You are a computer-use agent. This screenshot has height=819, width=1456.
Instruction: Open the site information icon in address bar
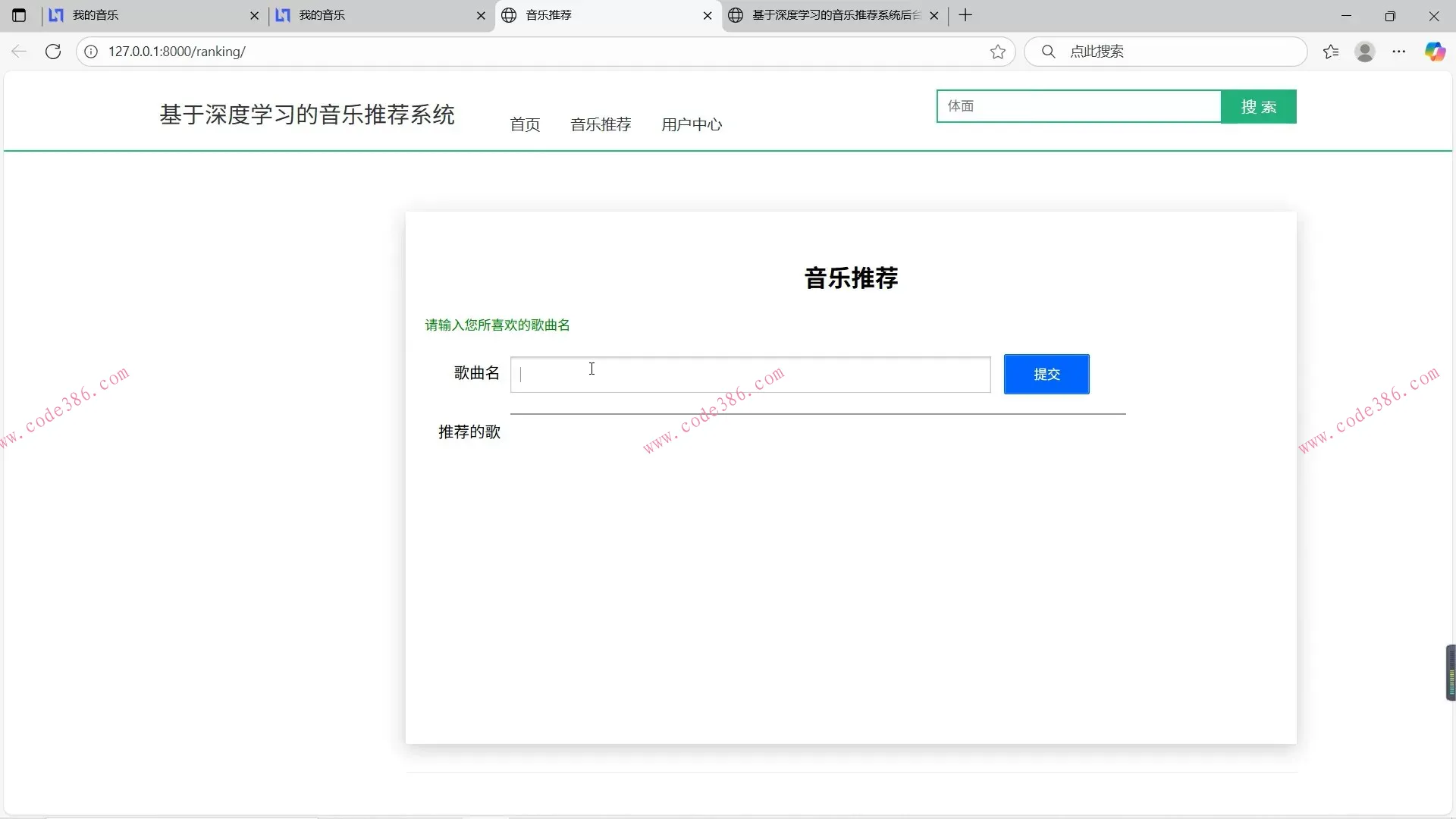(x=91, y=52)
